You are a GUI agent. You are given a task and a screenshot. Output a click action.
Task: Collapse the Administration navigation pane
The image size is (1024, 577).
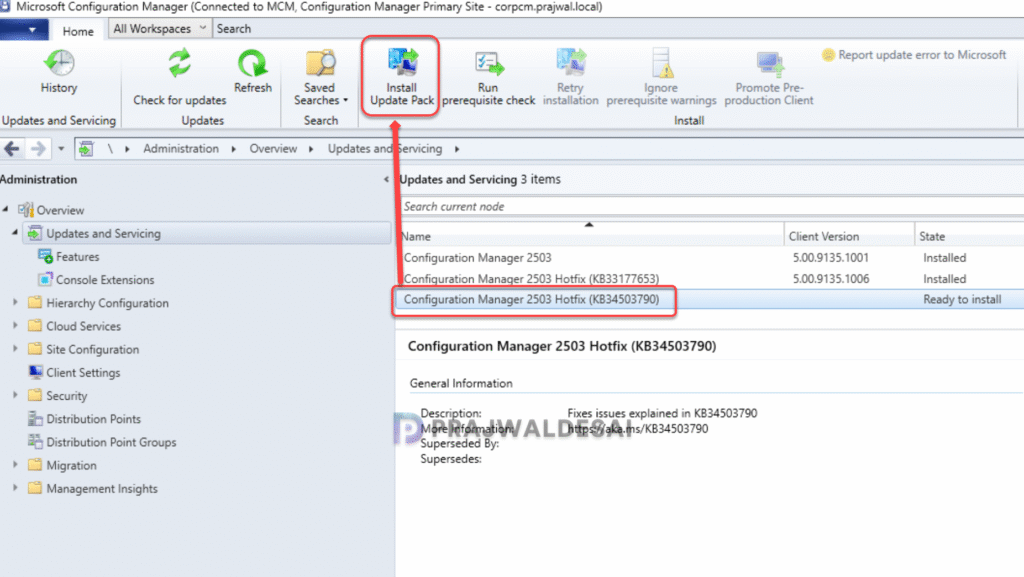[x=386, y=179]
